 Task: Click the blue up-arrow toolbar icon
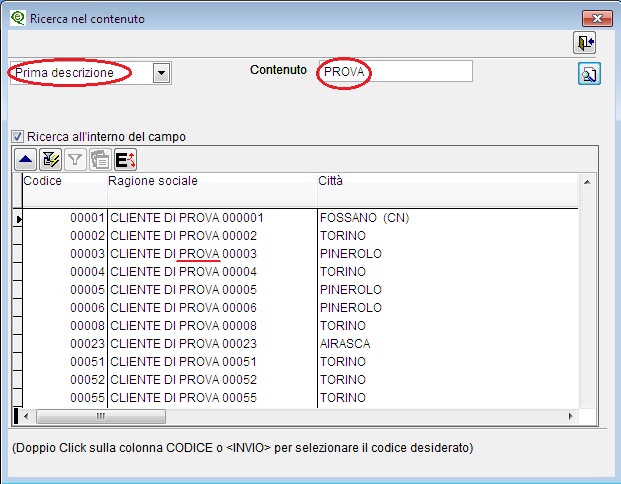(26, 160)
